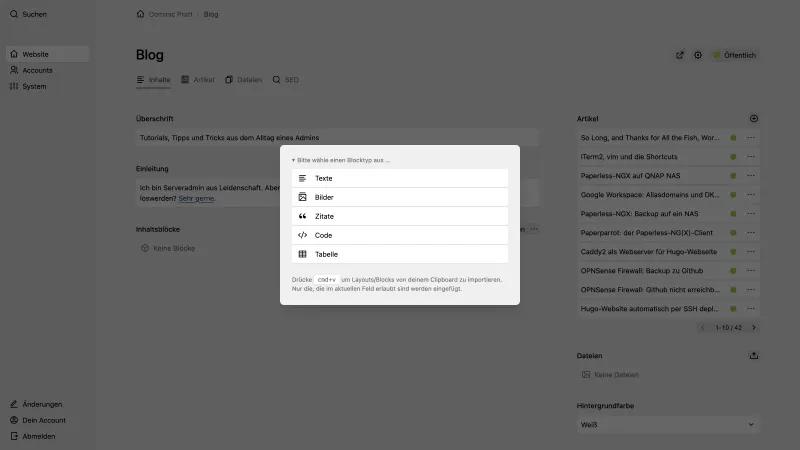Go to previous page of Artikel list

pyautogui.click(x=703, y=328)
